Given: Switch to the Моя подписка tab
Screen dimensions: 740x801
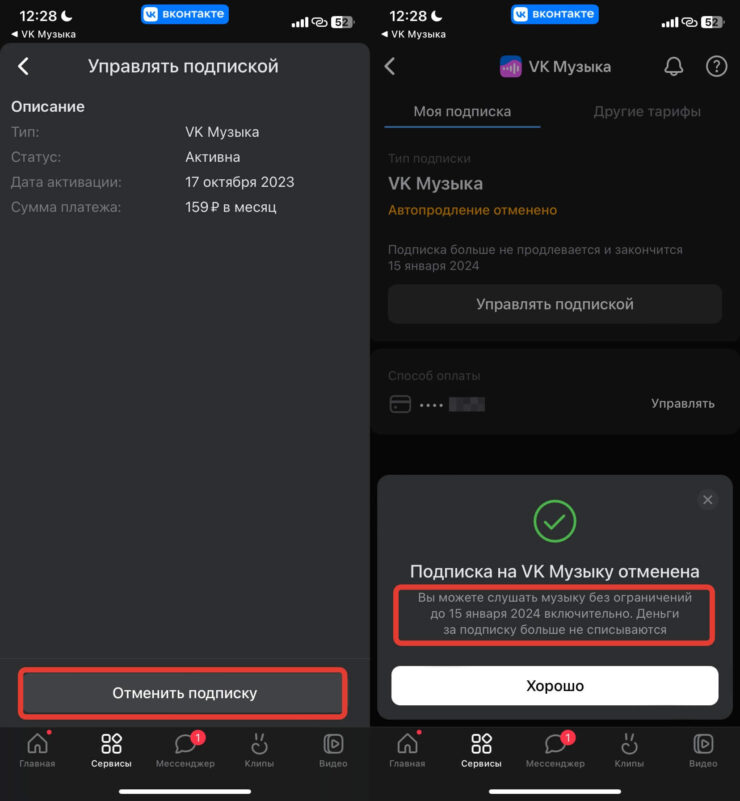Looking at the screenshot, I should [x=462, y=111].
